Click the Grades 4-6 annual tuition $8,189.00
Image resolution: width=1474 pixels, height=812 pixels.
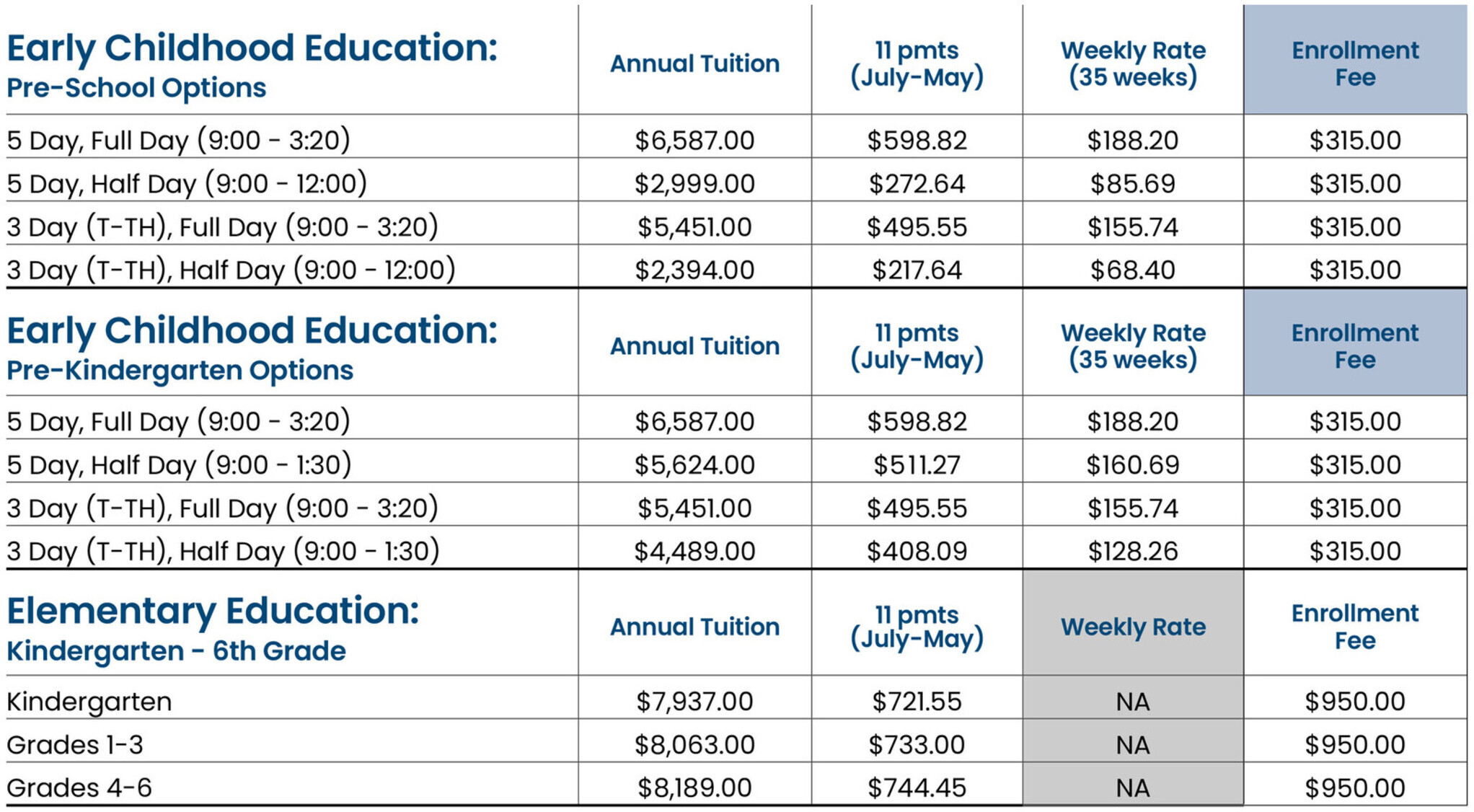(x=694, y=788)
